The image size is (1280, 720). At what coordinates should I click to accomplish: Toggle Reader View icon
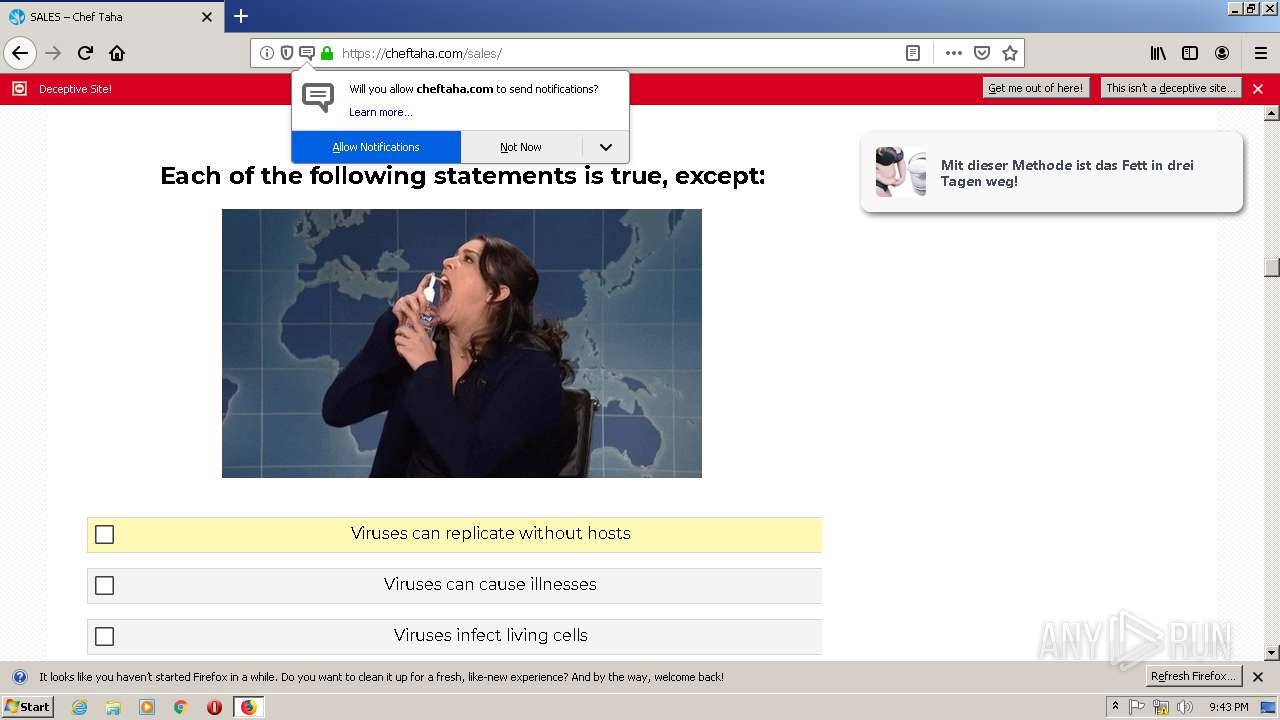913,53
